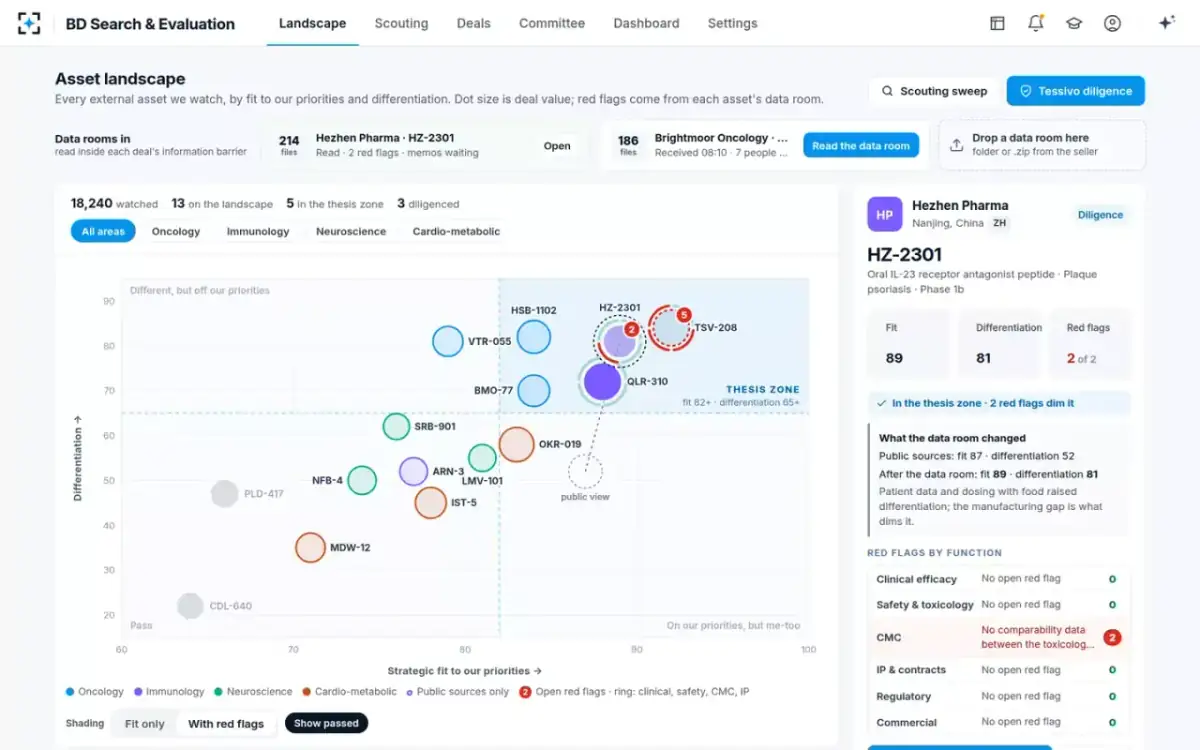Click the Cardio-metabolic legend color dot

[306, 691]
